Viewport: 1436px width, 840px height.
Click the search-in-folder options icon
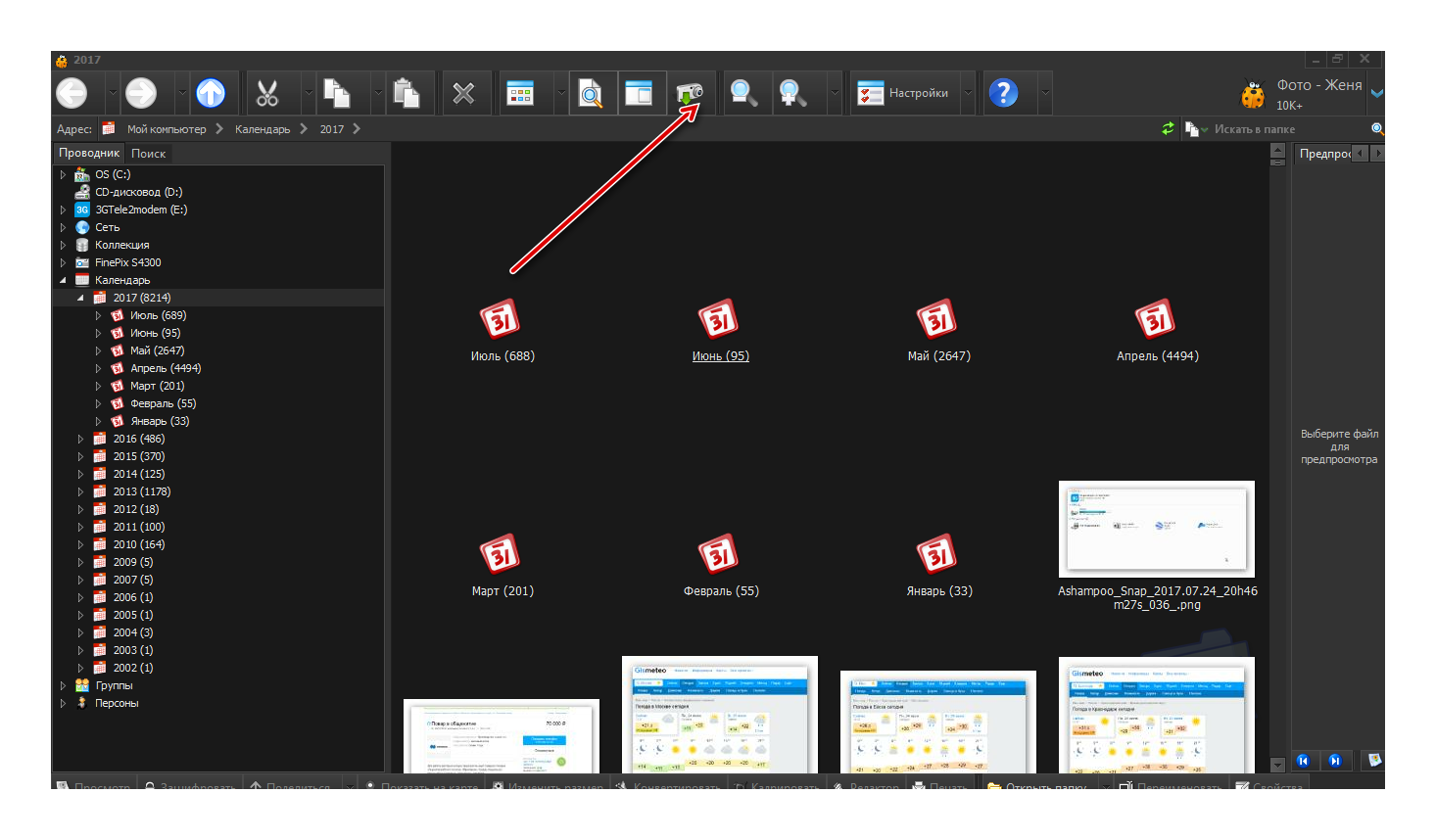1191,128
